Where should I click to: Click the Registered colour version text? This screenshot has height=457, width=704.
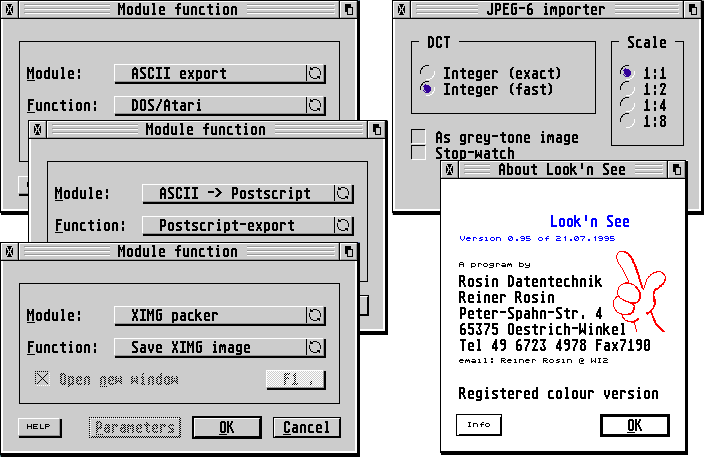pyautogui.click(x=558, y=394)
